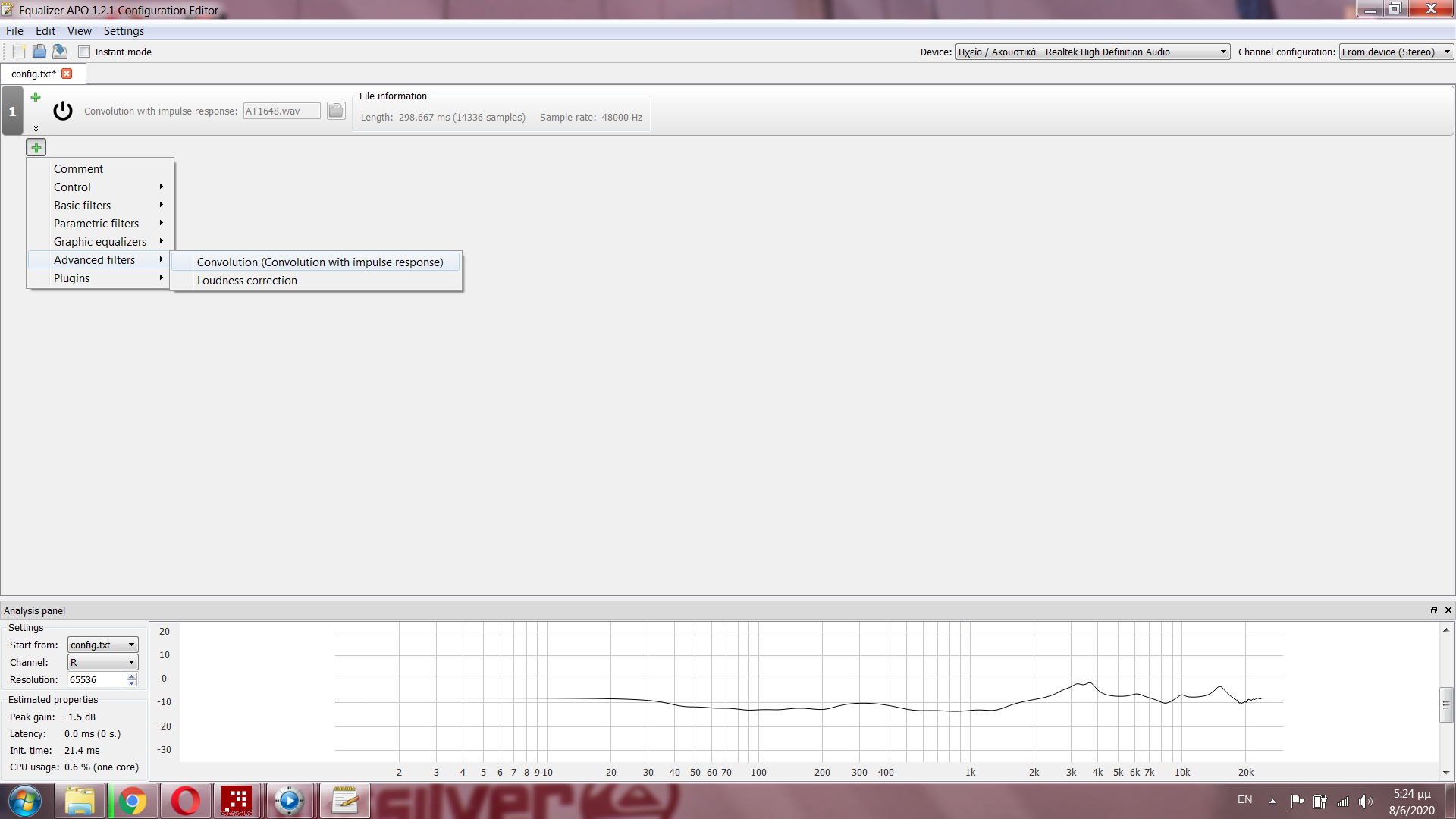The width and height of the screenshot is (1456, 819).
Task: Click the AT1648.wav impulse response field
Action: (281, 111)
